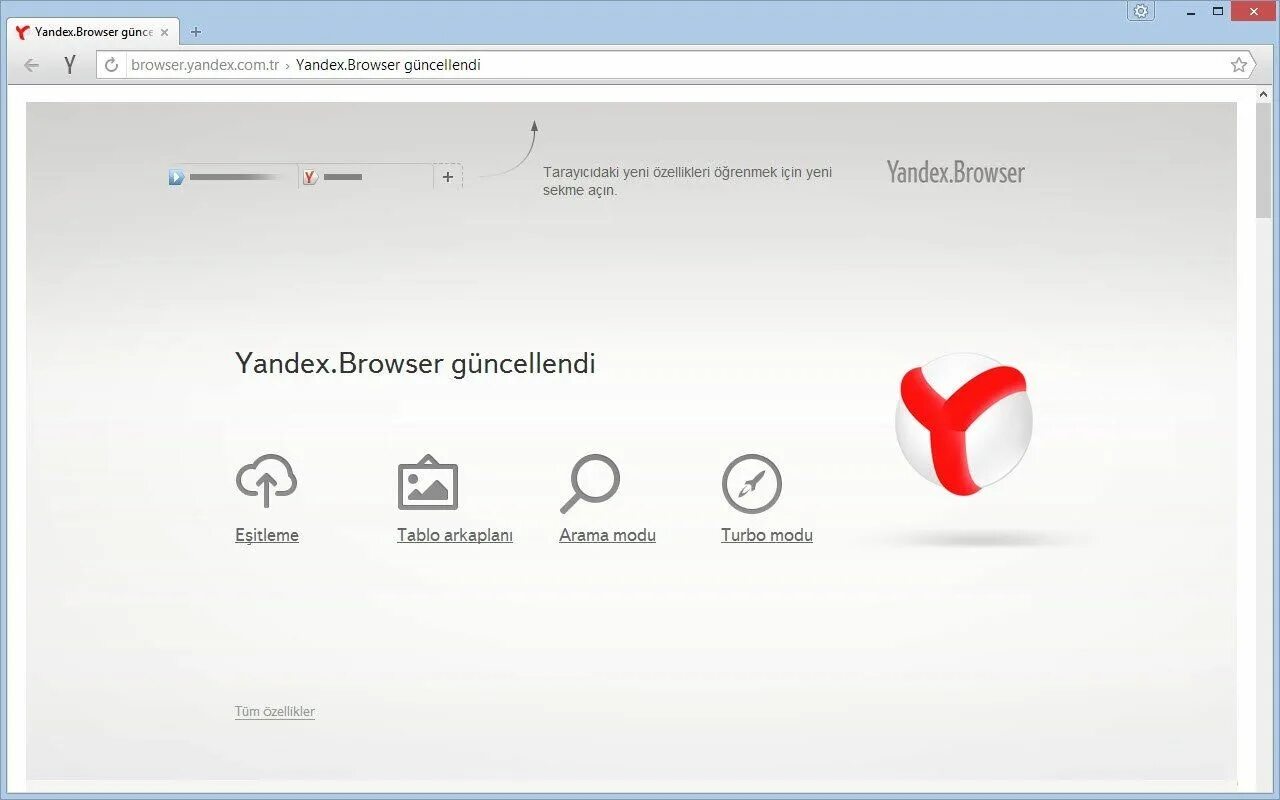Click the blue play tab icon in illustration

tap(177, 177)
